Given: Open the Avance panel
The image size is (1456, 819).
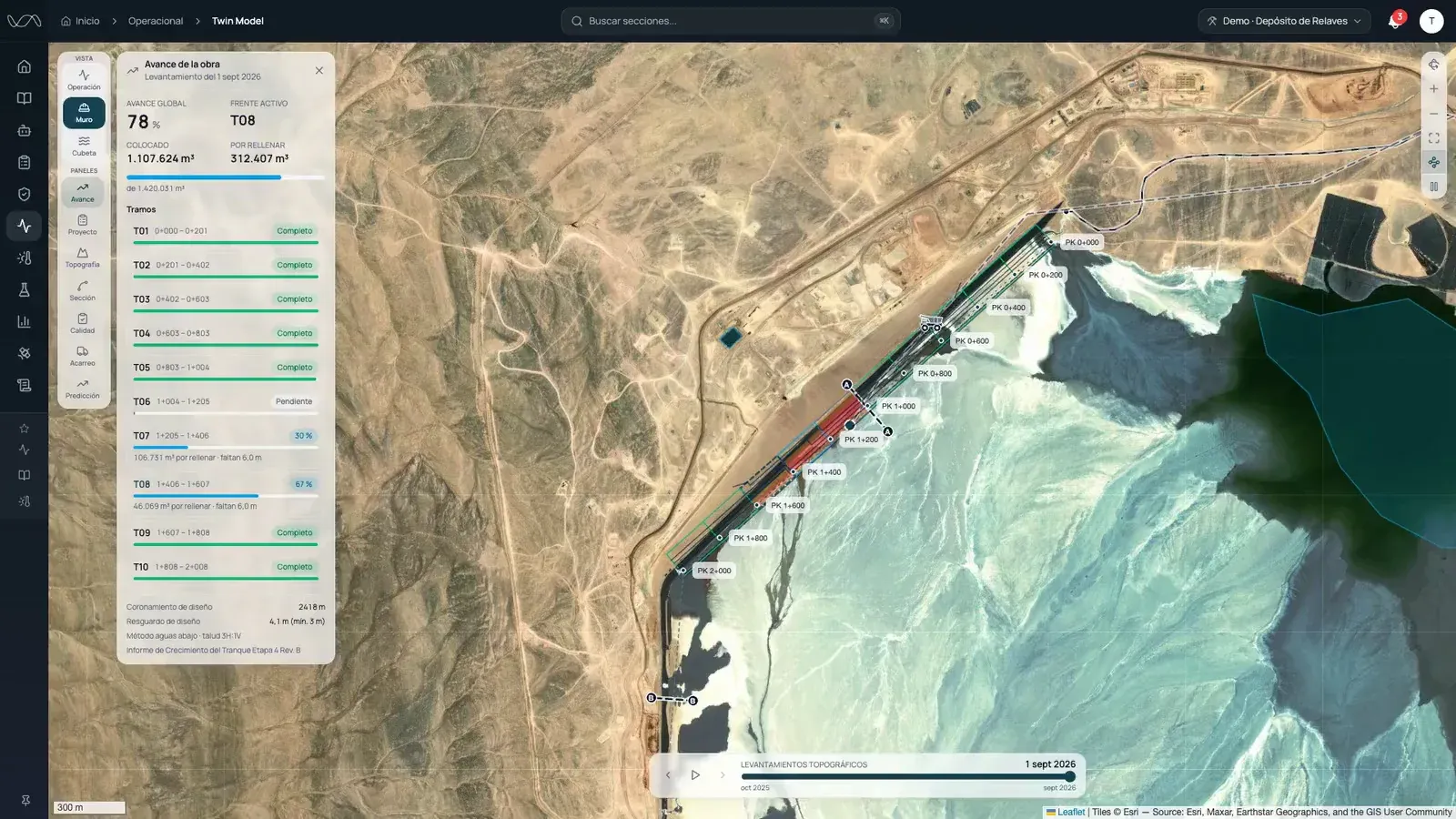Looking at the screenshot, I should tap(83, 192).
